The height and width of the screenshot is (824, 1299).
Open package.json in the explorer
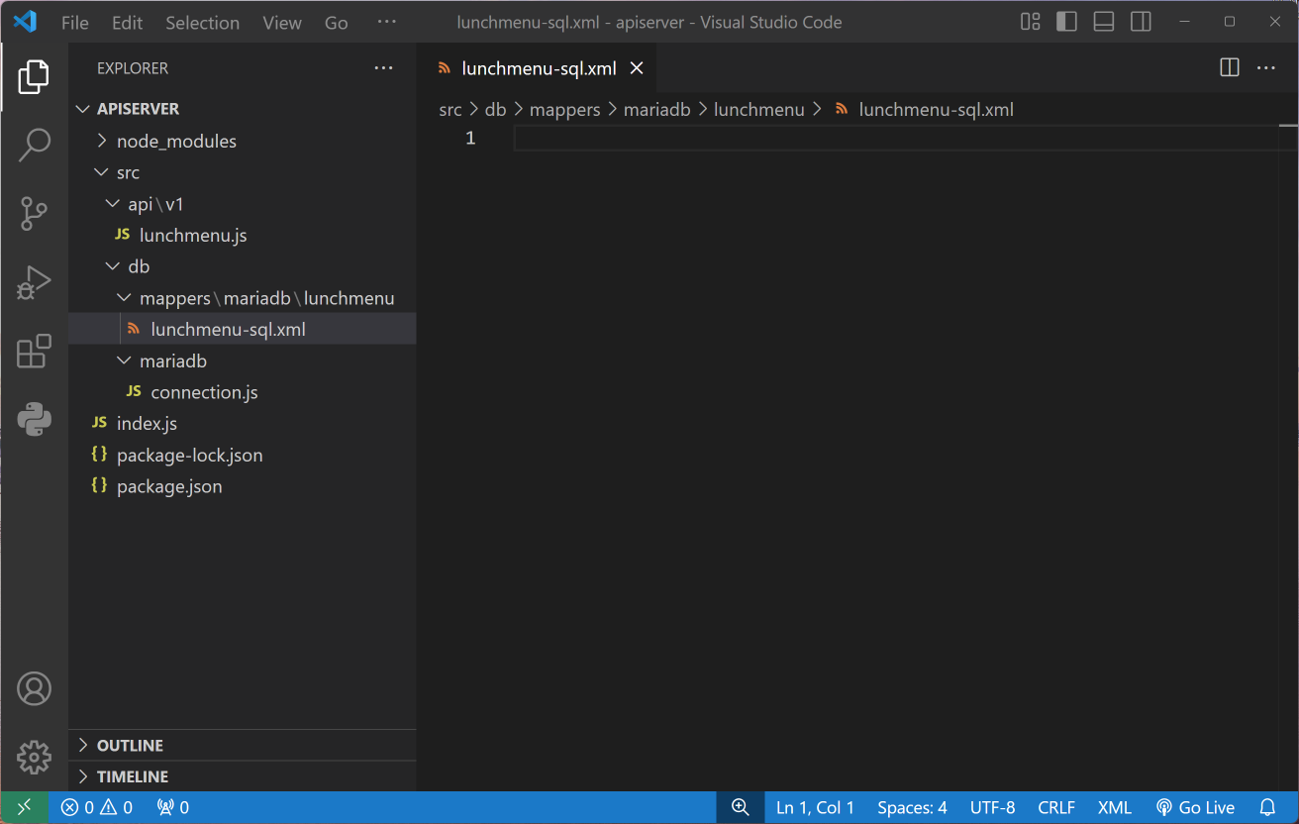243,486
